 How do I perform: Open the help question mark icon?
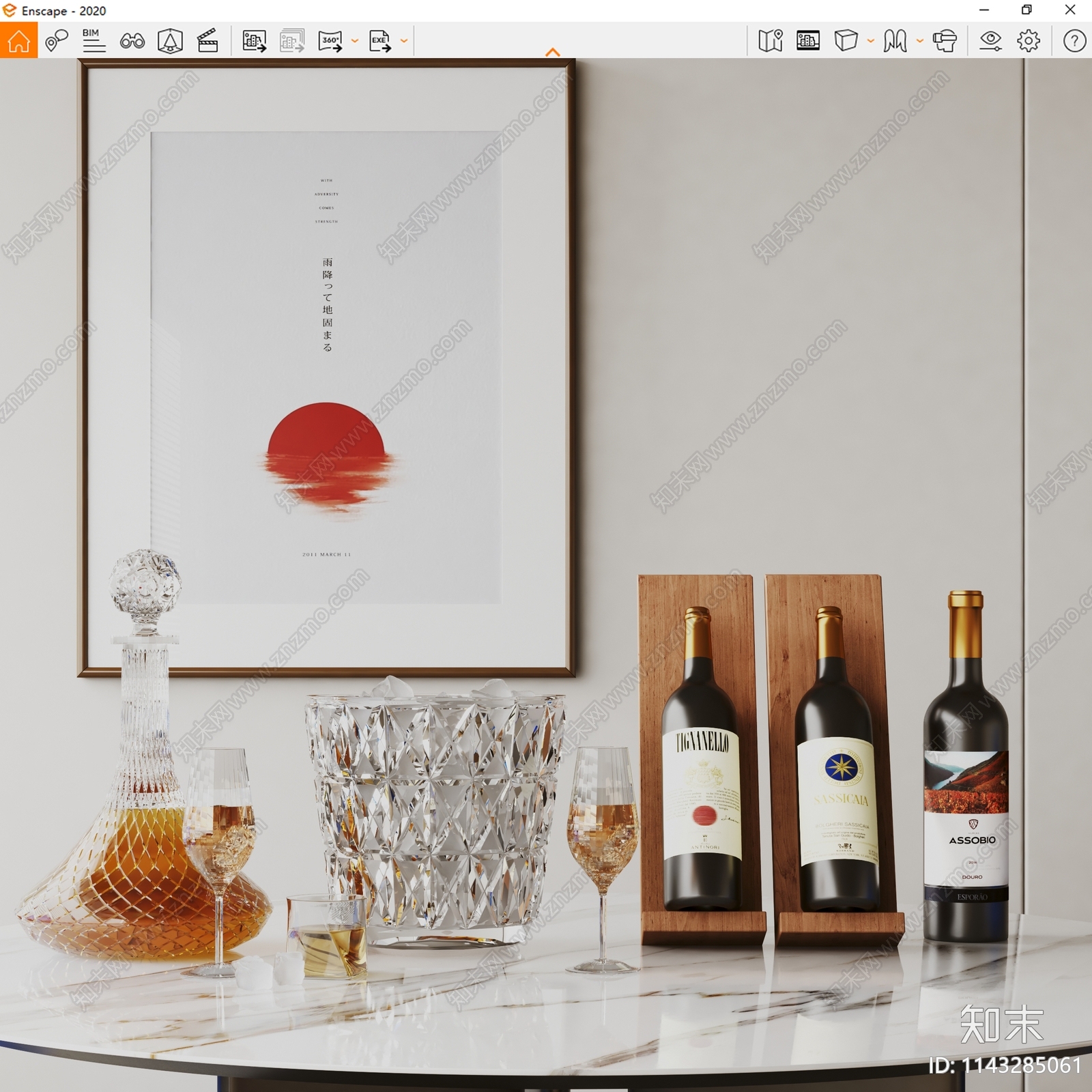pyautogui.click(x=1074, y=41)
